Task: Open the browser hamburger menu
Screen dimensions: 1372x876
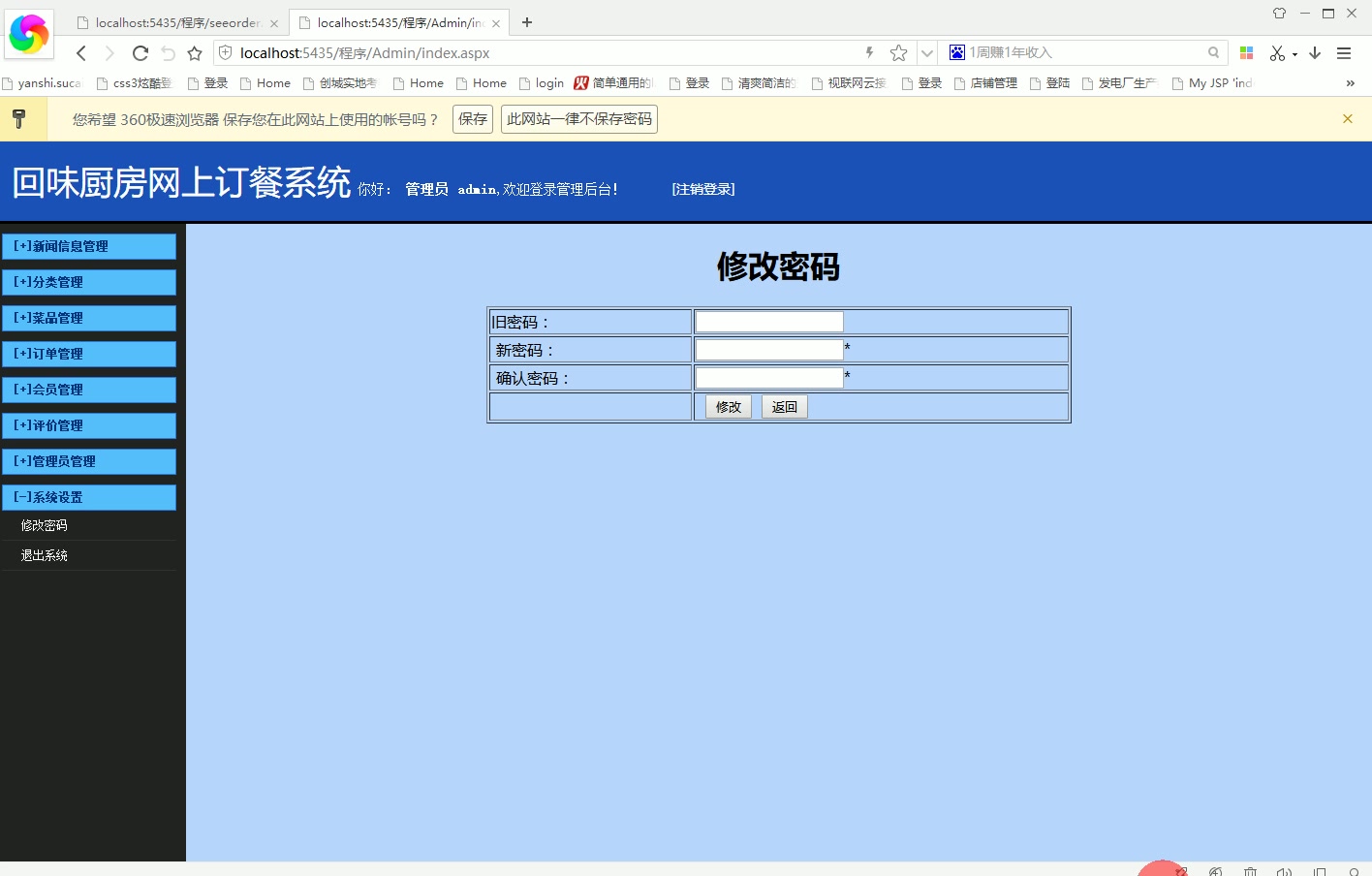Action: [1344, 53]
